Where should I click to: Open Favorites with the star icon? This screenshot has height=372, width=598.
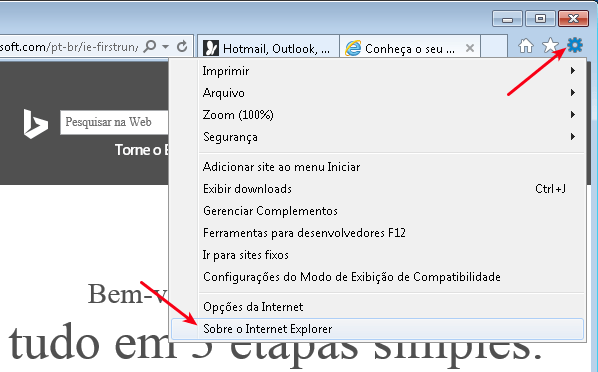pos(550,46)
